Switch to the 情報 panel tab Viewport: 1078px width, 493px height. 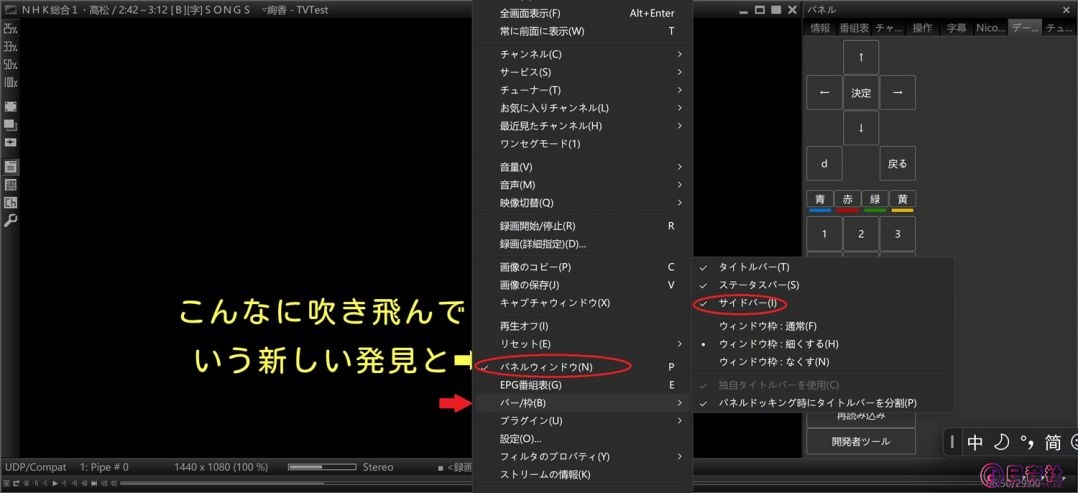820,28
